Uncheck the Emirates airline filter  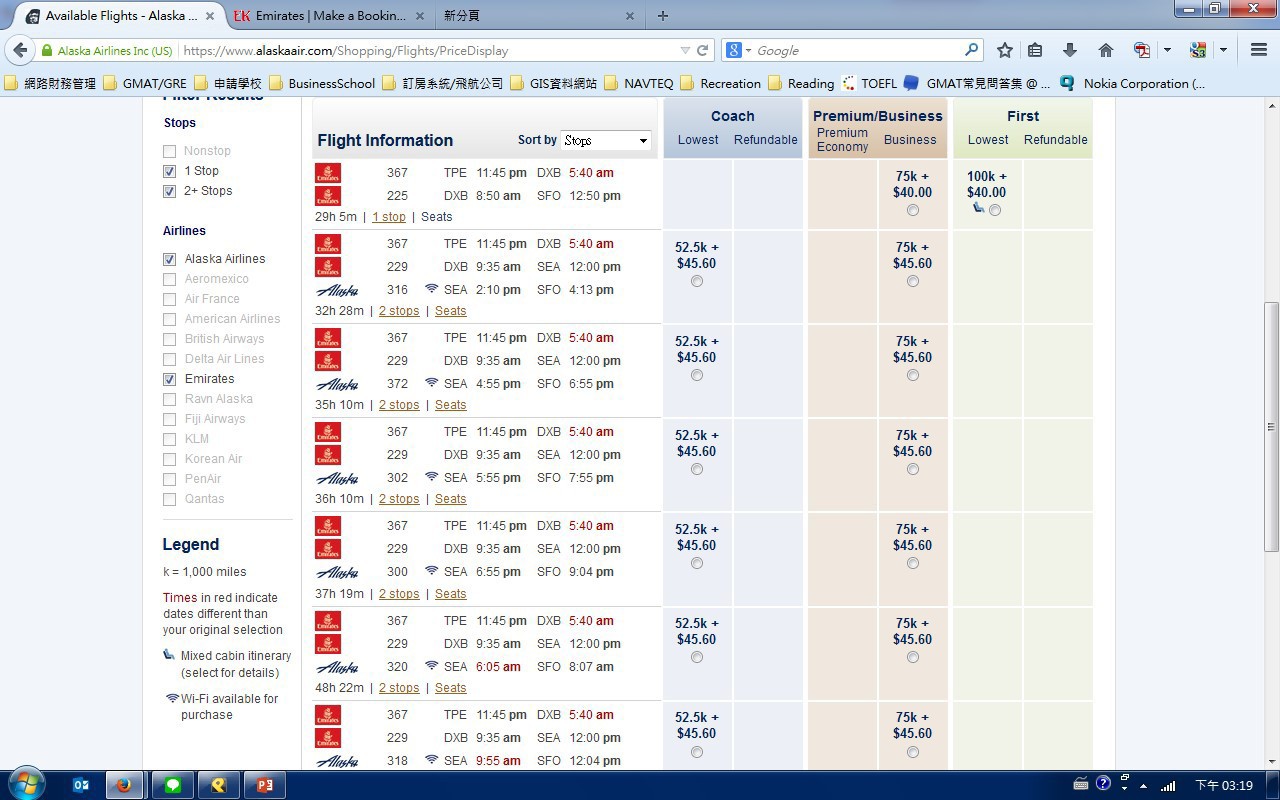[x=169, y=379]
